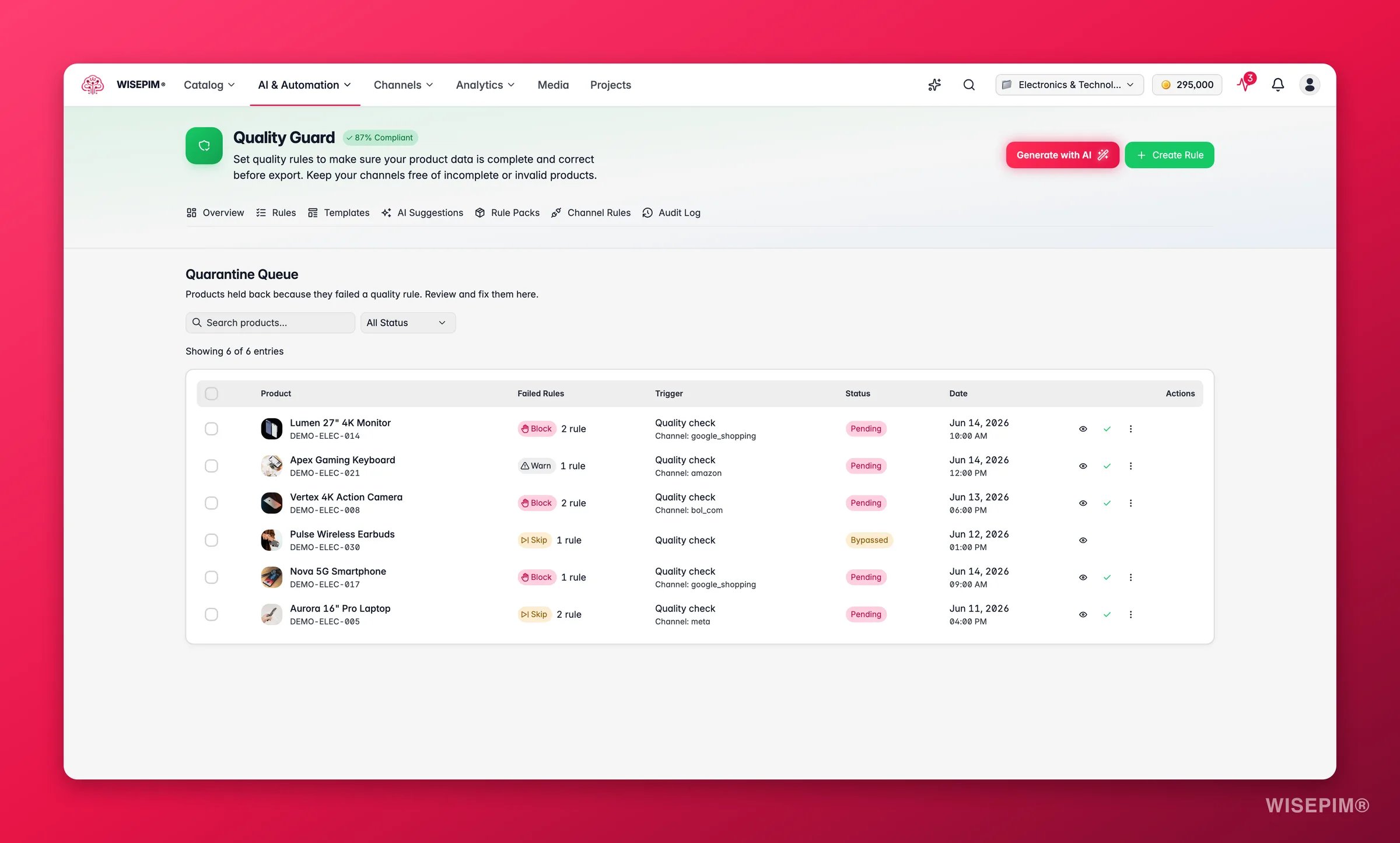Click the Apex Gaming Keyboard product thumbnail
The width and height of the screenshot is (1400, 843).
(x=271, y=466)
